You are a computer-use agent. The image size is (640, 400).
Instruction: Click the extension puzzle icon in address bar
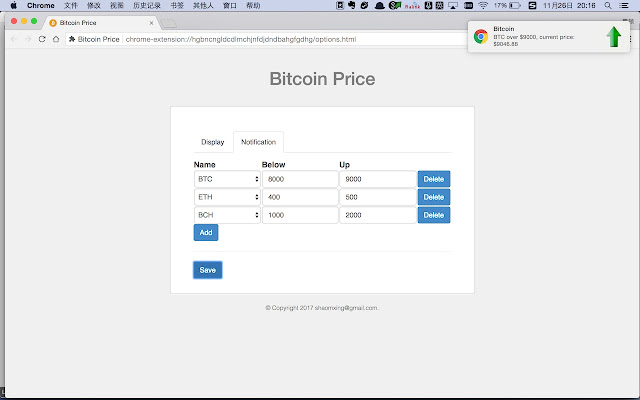[72, 39]
